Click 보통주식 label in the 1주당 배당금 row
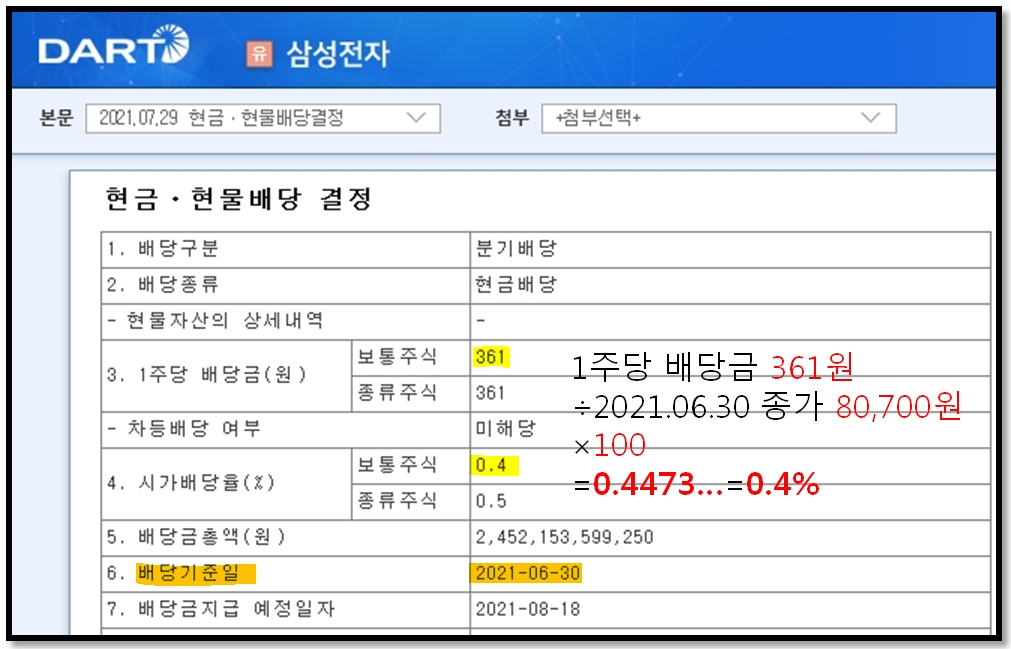The image size is (1011, 649). point(397,357)
